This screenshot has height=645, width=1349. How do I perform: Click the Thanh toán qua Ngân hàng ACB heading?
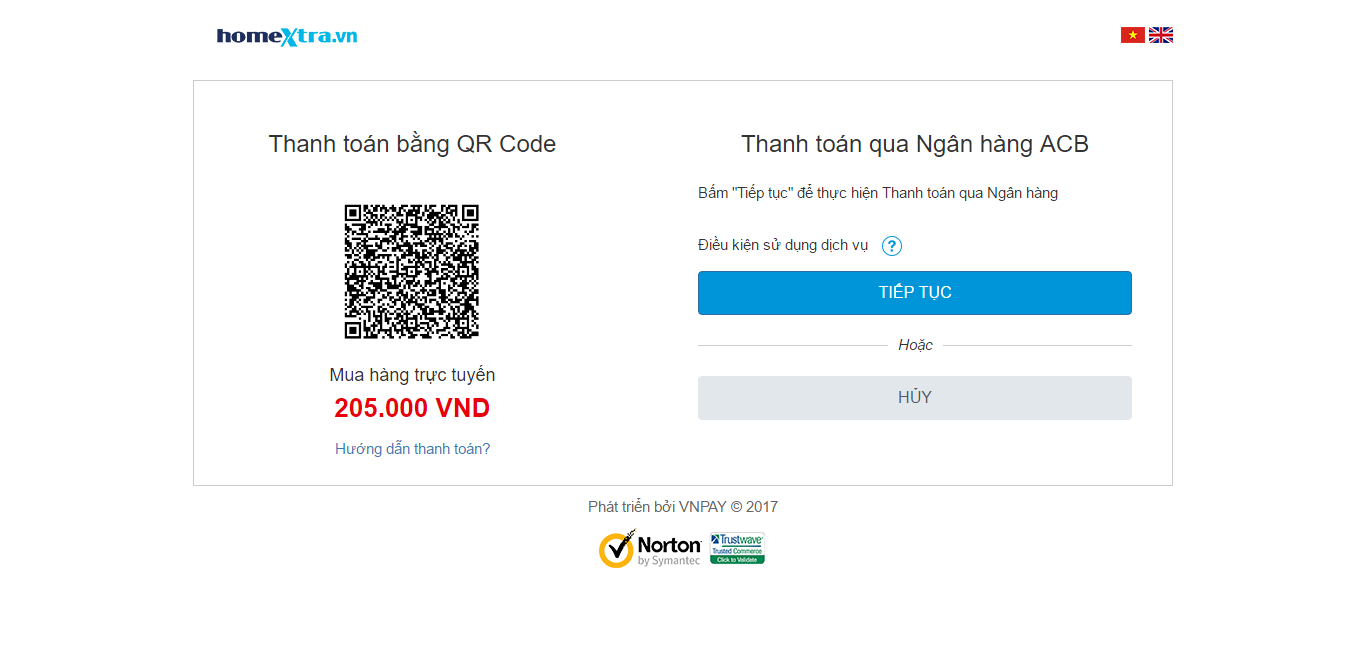[914, 144]
